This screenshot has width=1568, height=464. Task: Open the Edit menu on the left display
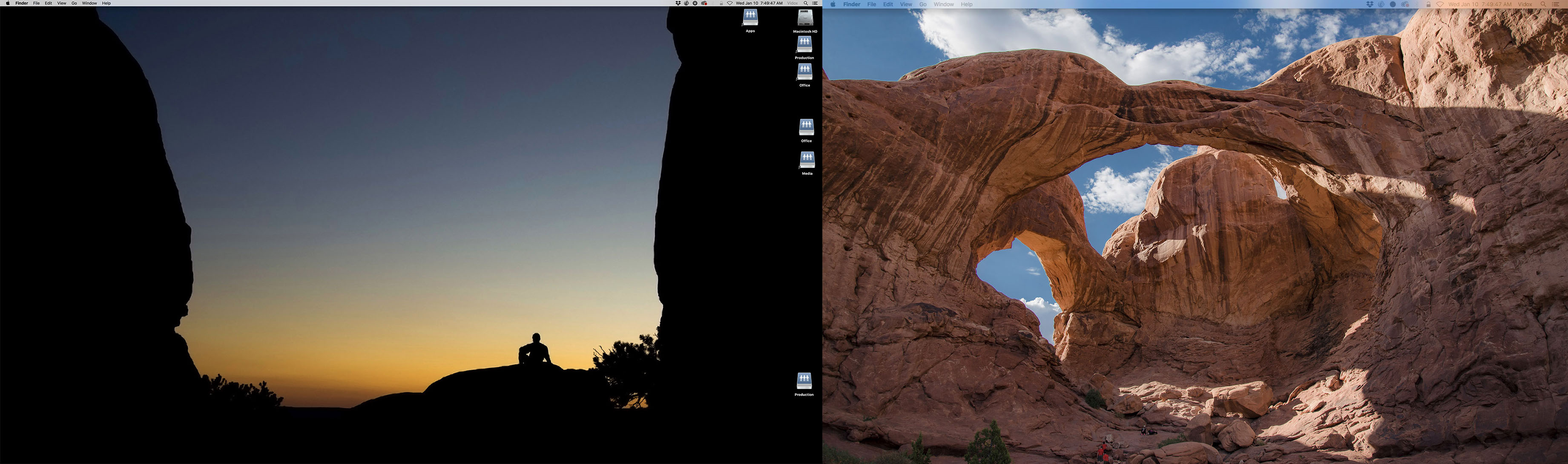click(48, 3)
